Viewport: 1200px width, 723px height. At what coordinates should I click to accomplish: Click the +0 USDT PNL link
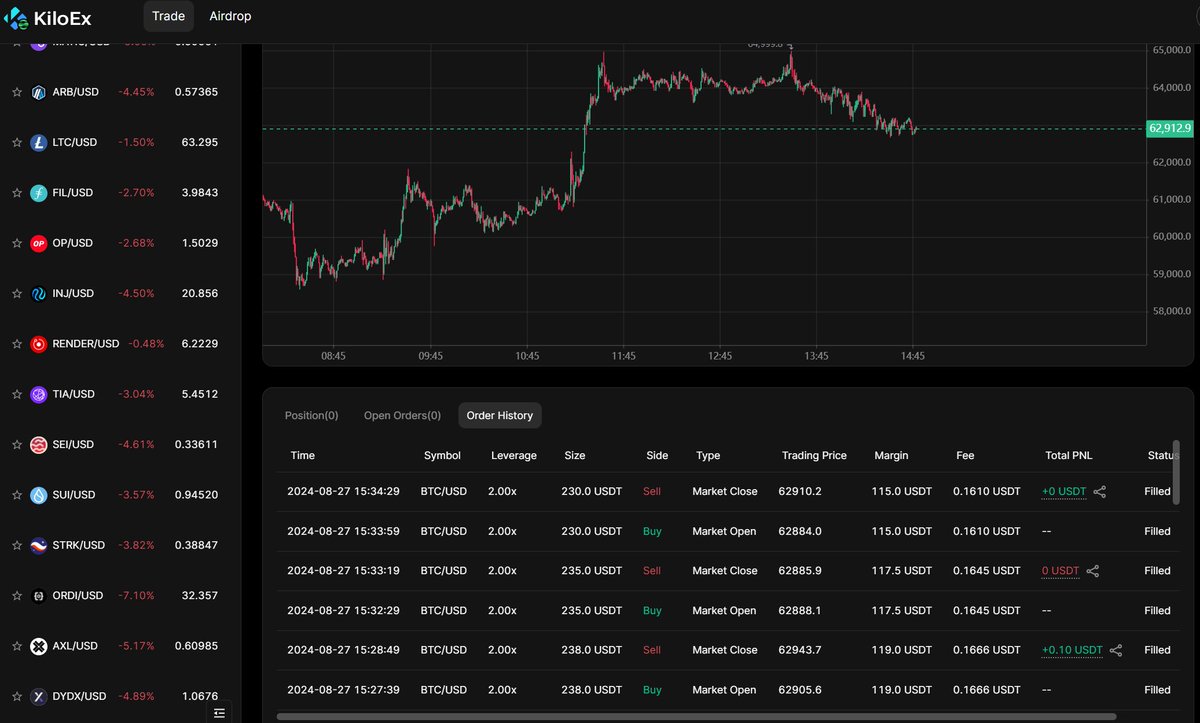[x=1064, y=492]
